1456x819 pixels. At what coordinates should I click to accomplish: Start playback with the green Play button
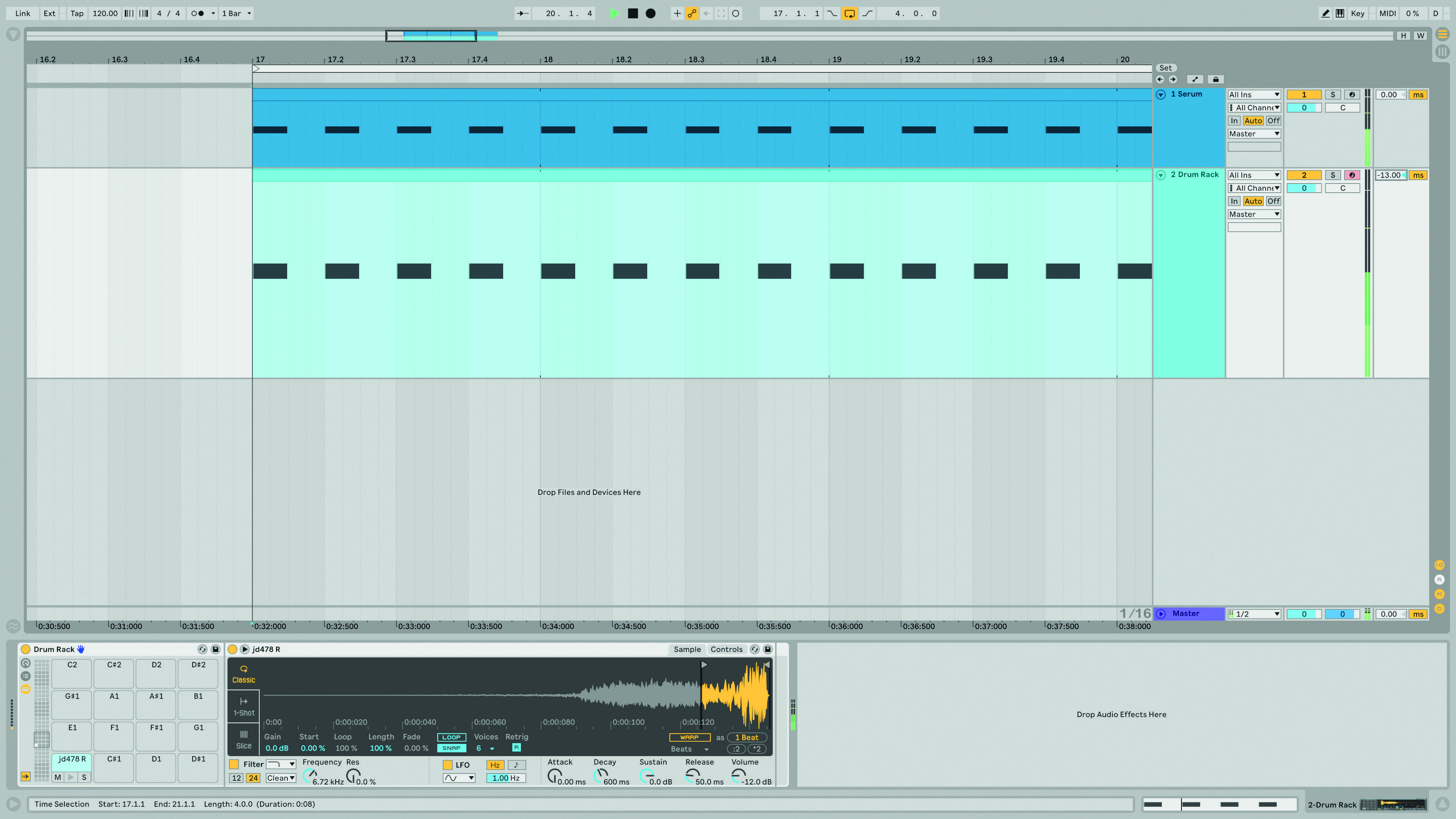click(614, 14)
